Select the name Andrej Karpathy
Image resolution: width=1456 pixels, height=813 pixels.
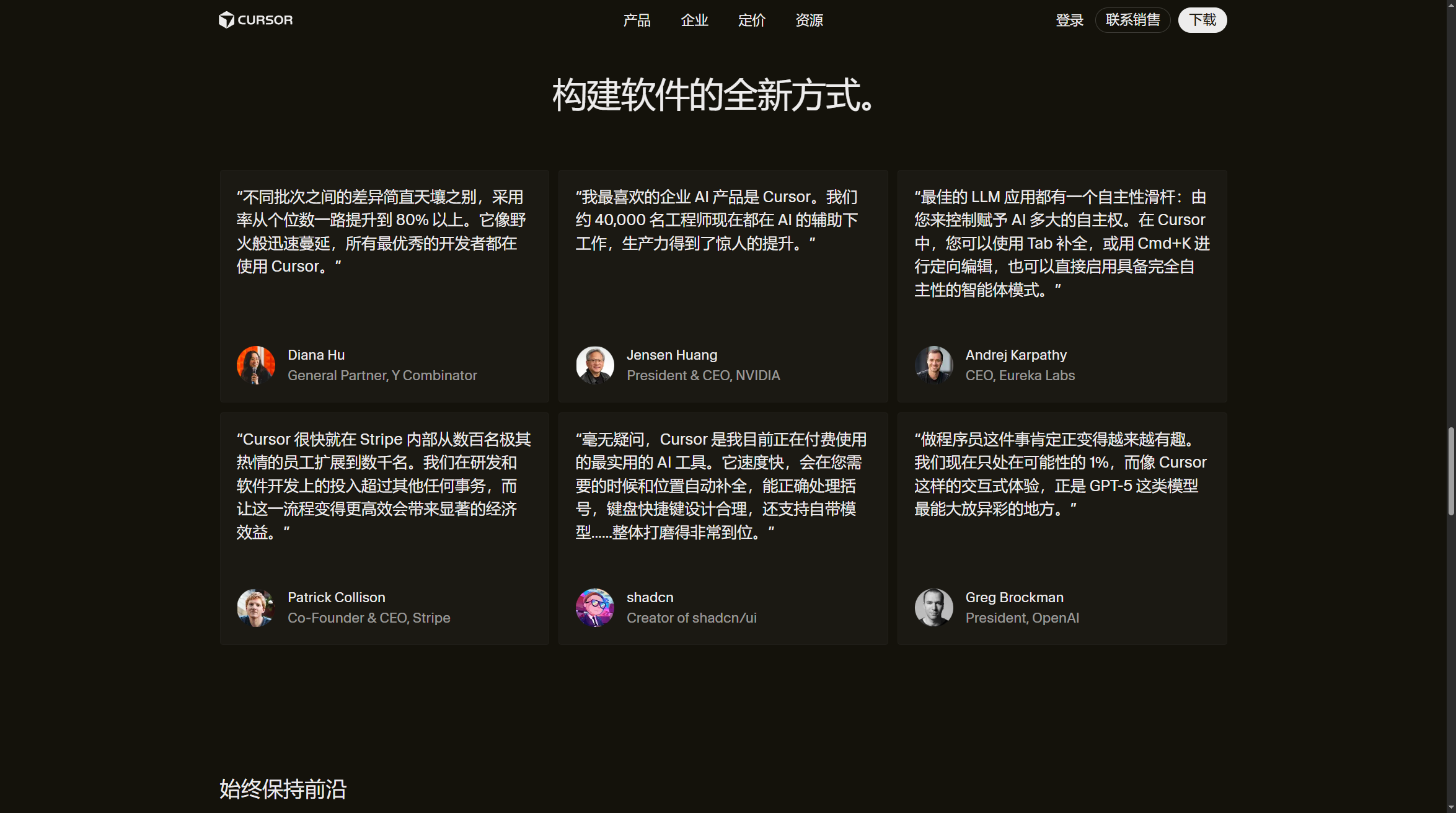(x=1017, y=355)
